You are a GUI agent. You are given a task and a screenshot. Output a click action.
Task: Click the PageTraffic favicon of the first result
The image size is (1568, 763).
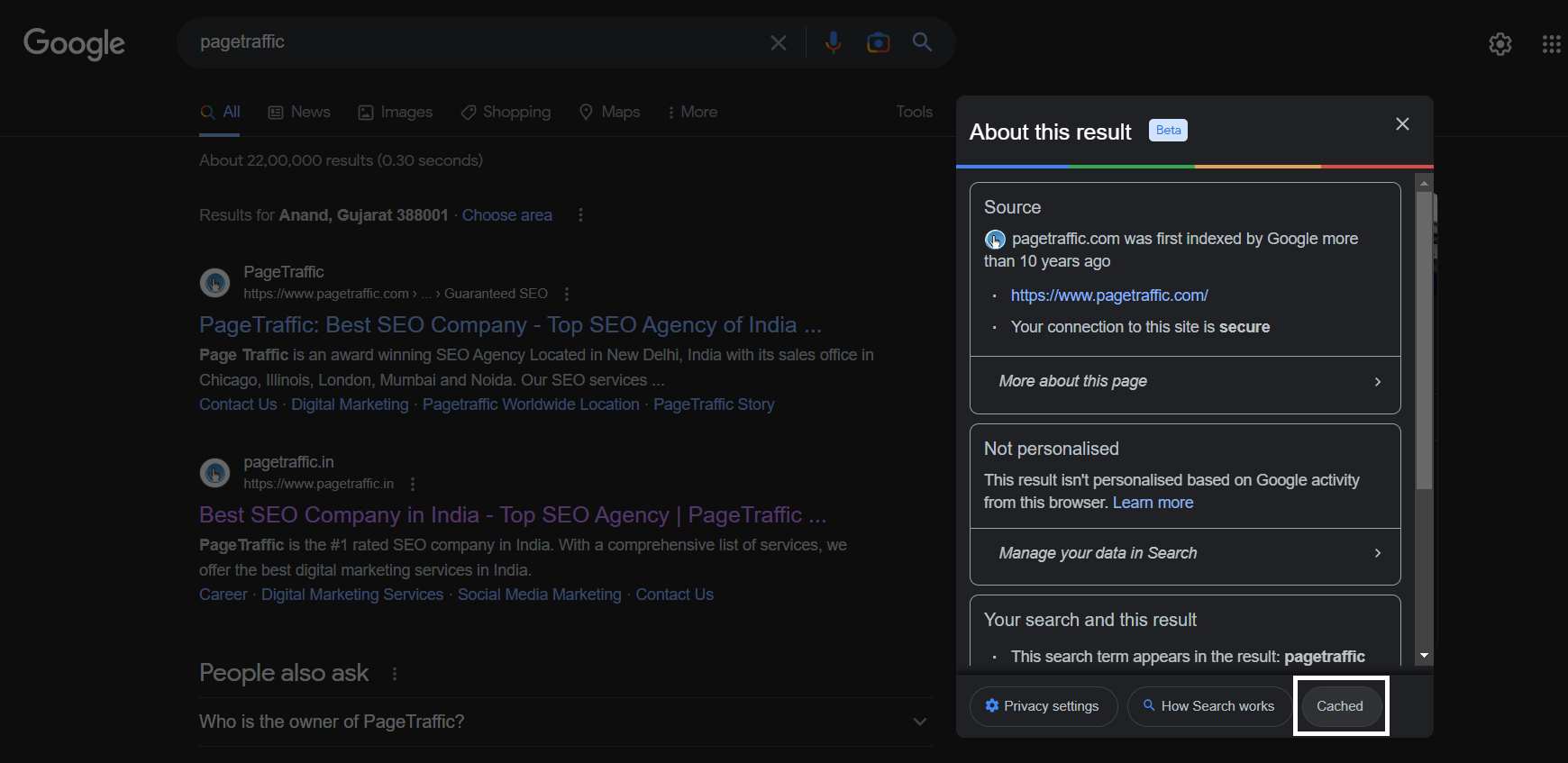pyautogui.click(x=214, y=283)
